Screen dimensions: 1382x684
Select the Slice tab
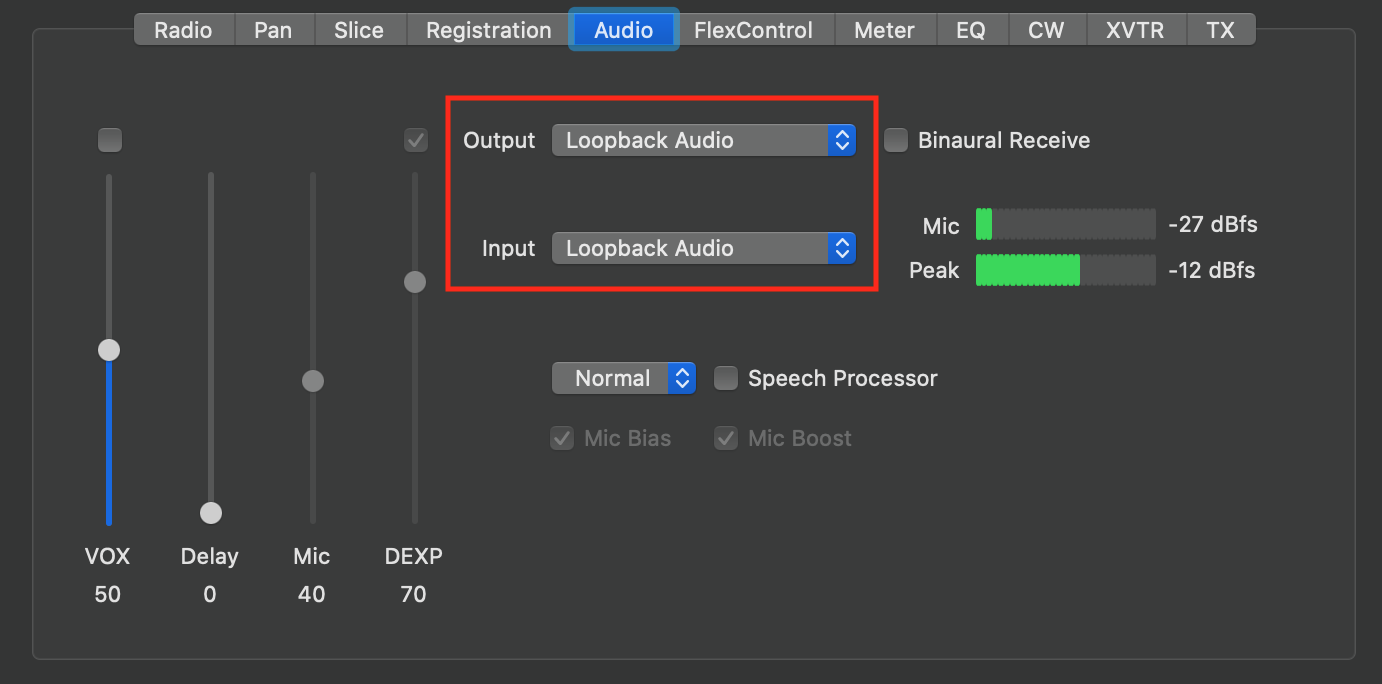[359, 29]
